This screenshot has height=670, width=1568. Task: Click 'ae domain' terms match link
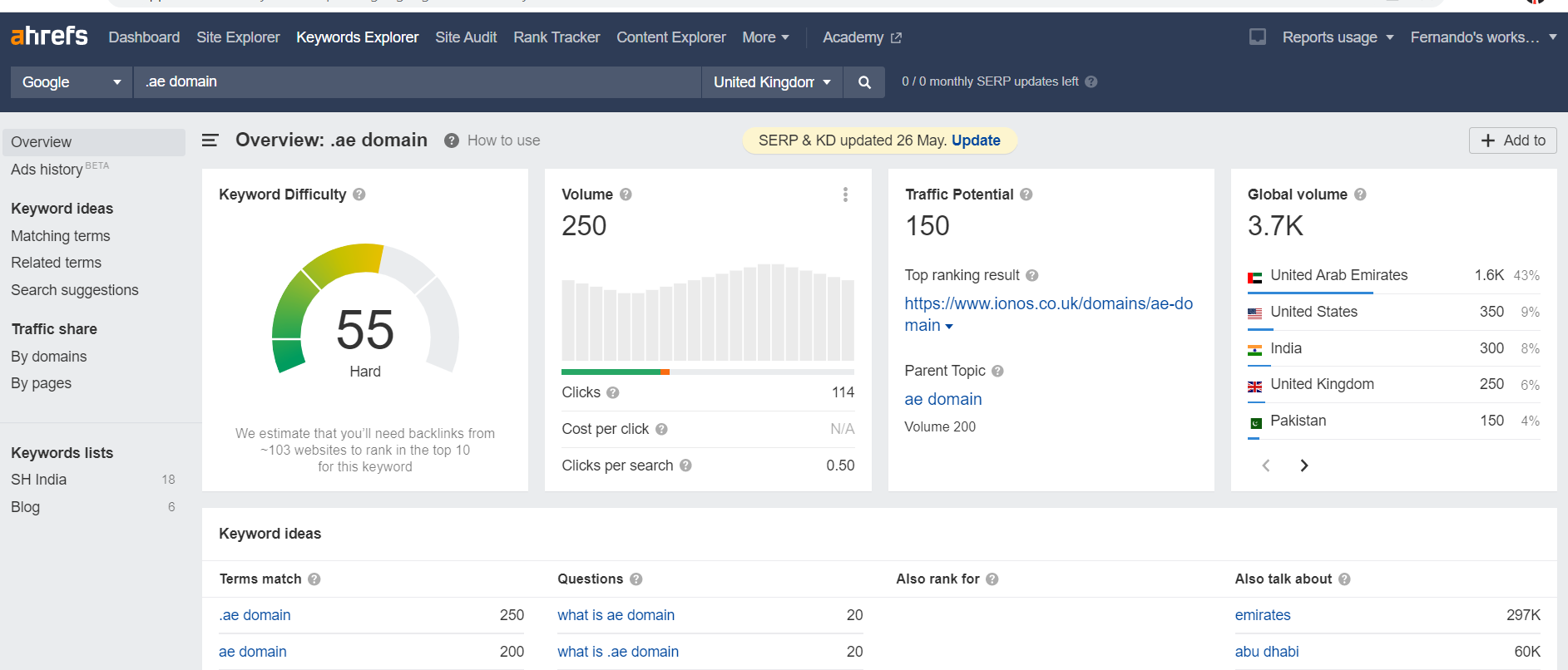[253, 652]
